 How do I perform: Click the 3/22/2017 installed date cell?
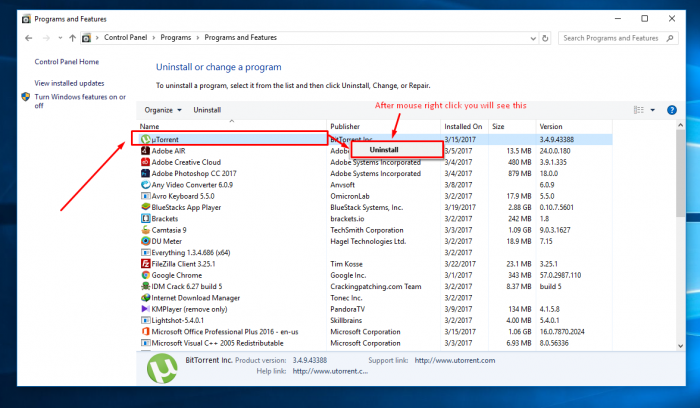pyautogui.click(x=460, y=264)
